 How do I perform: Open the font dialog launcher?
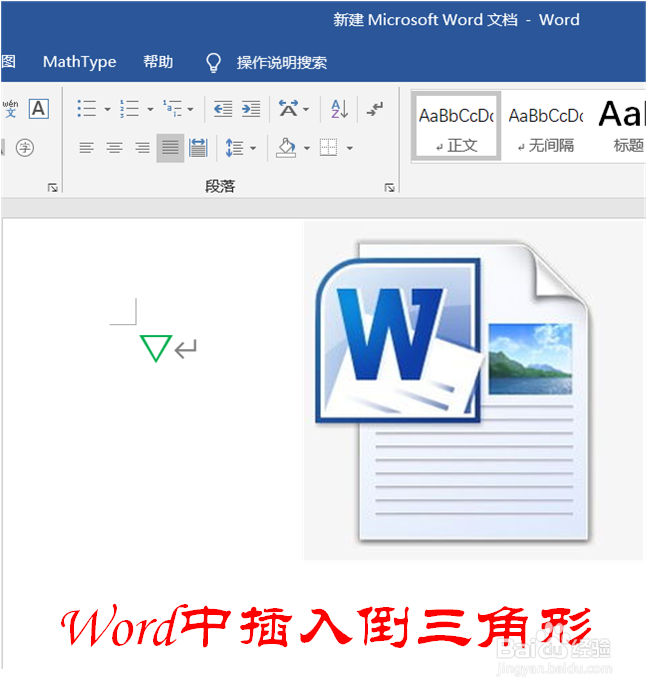point(52,188)
